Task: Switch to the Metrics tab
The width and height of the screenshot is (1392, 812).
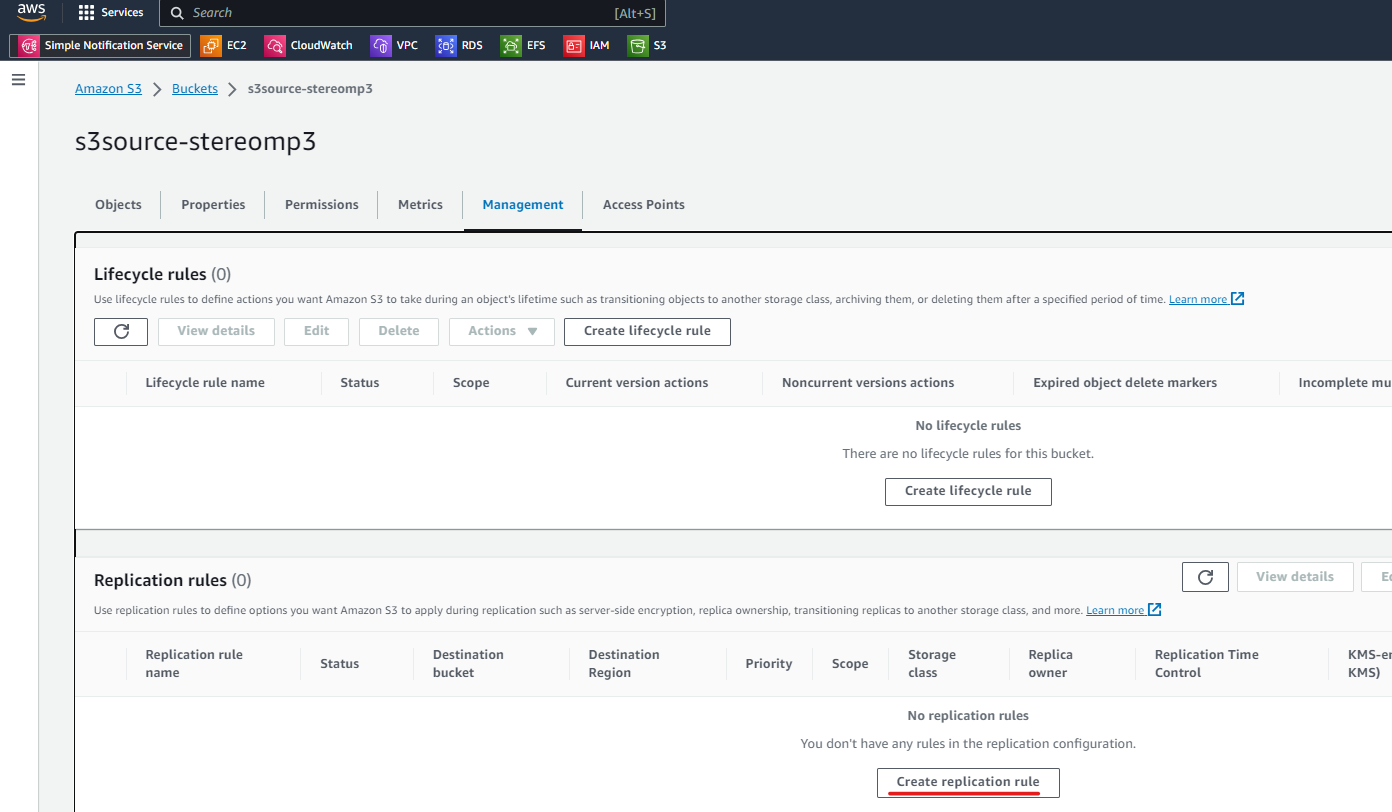Action: tap(420, 205)
